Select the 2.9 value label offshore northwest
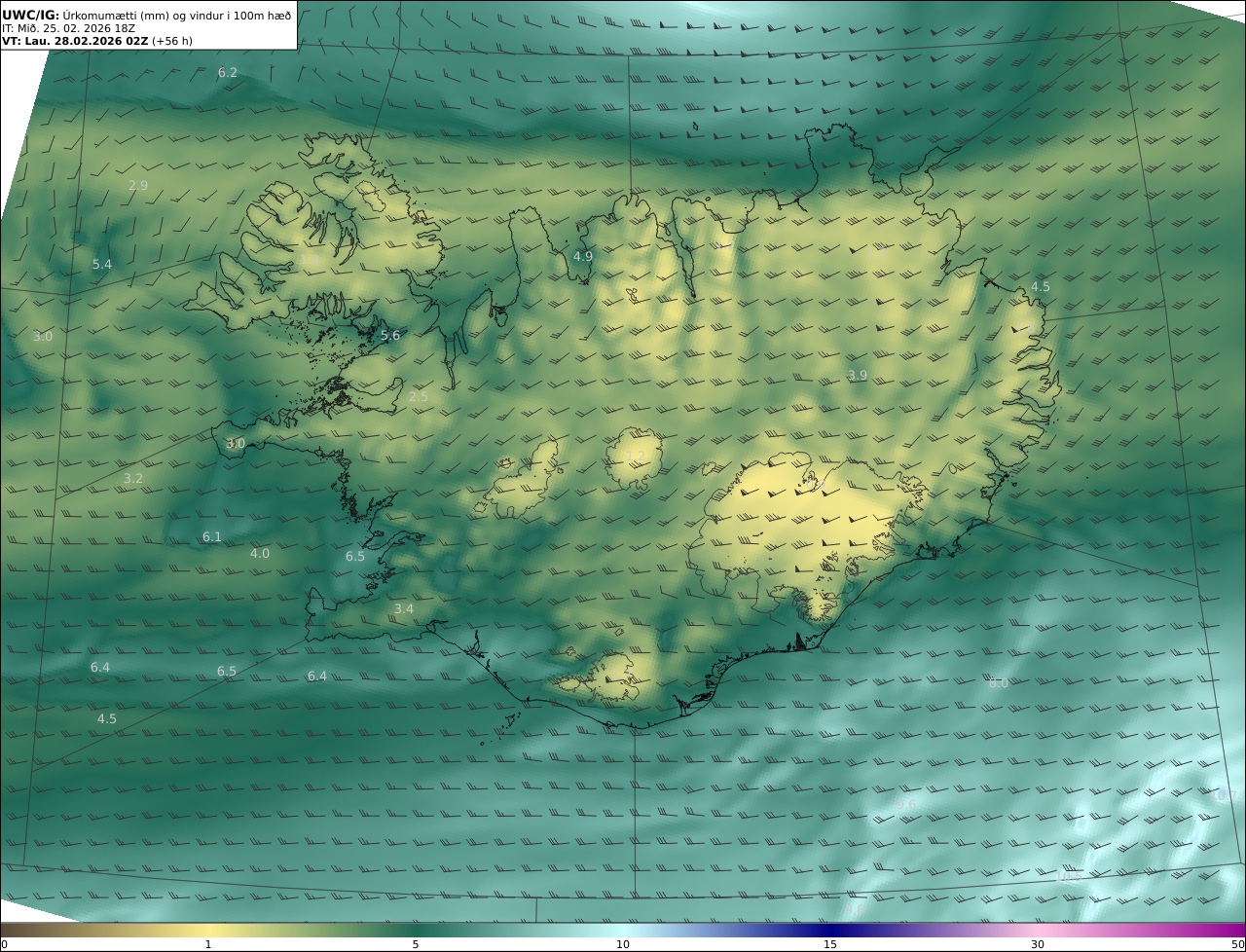This screenshot has height=952, width=1246. point(138,185)
